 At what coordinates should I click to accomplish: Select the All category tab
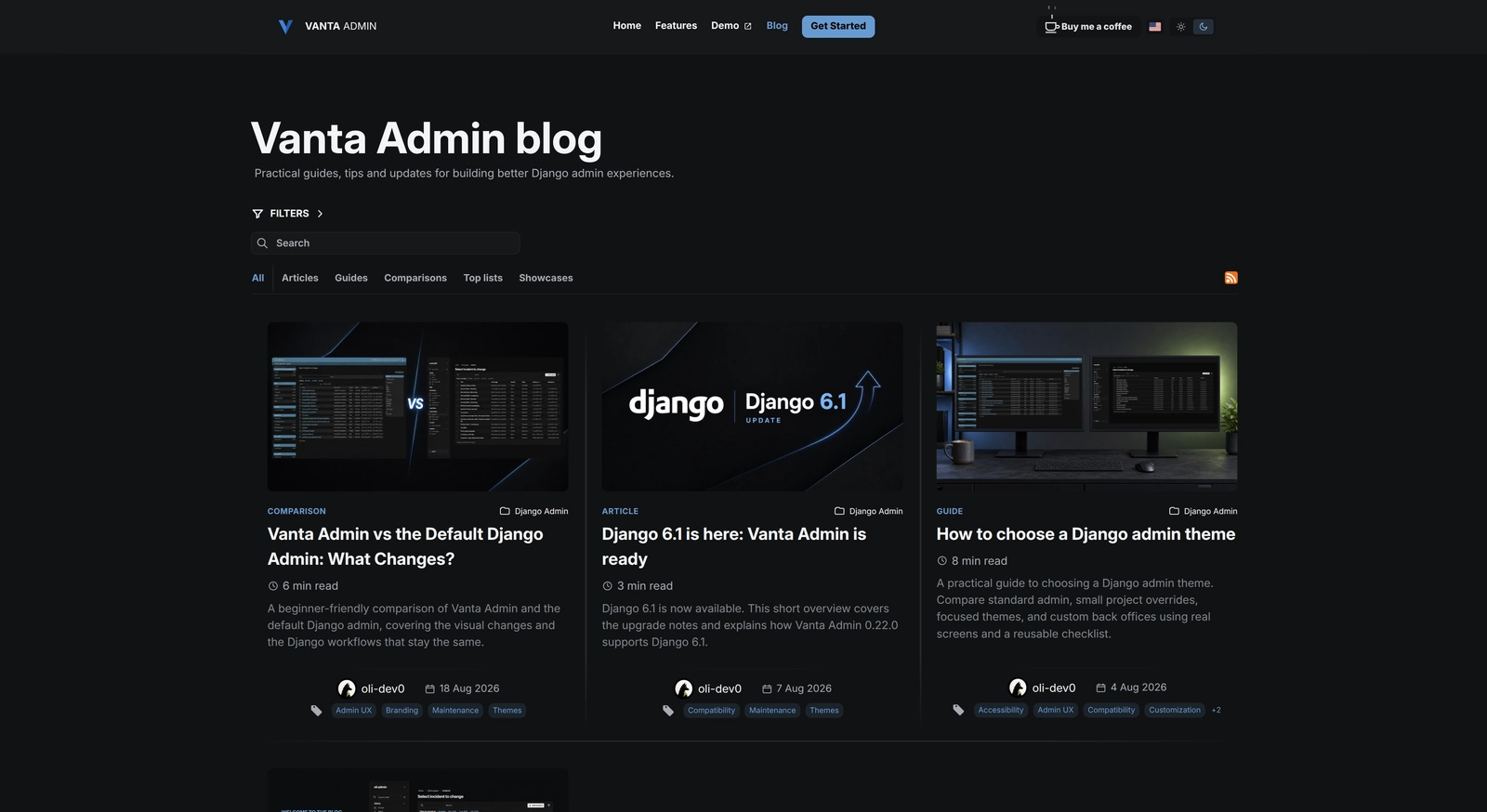[258, 278]
